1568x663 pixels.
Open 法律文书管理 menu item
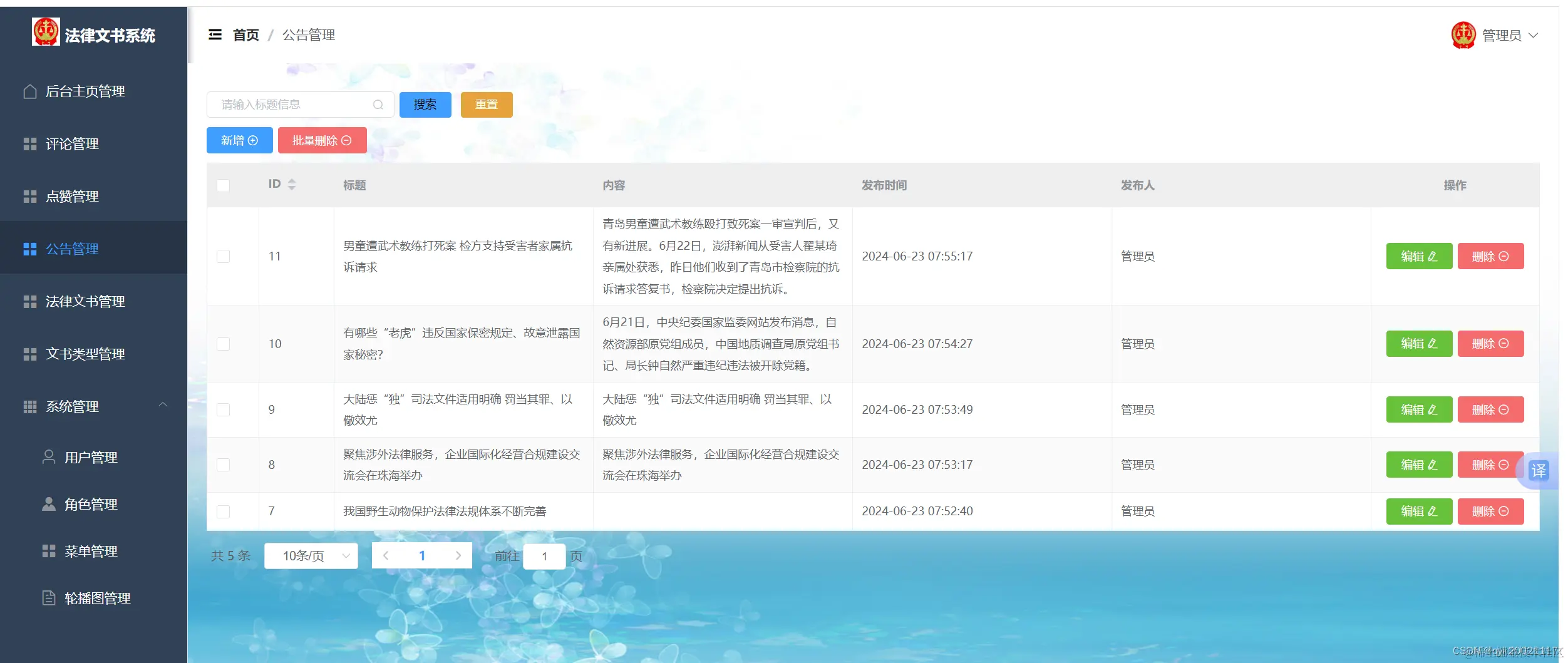[93, 302]
